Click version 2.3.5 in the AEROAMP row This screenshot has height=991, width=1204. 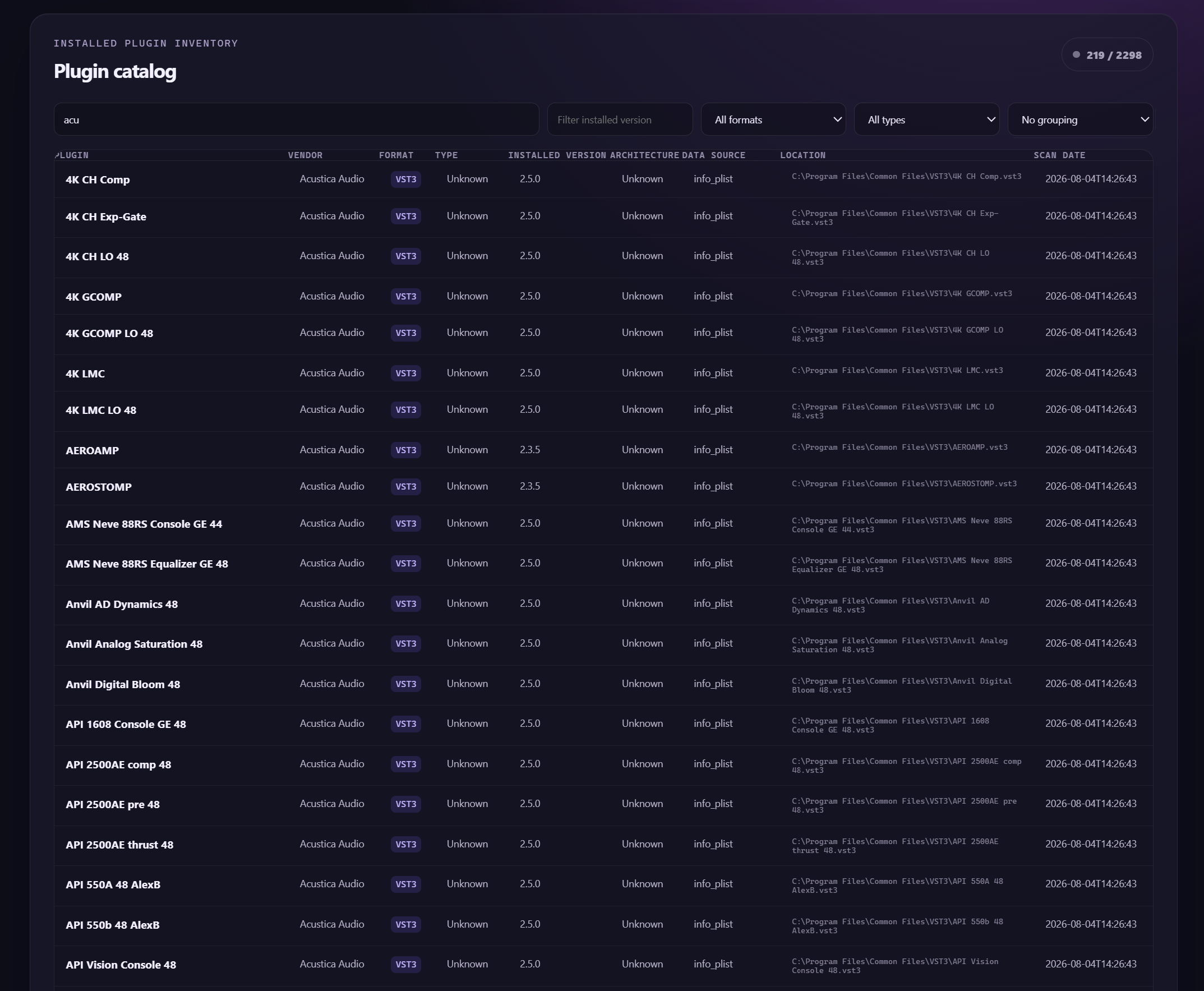coord(530,450)
